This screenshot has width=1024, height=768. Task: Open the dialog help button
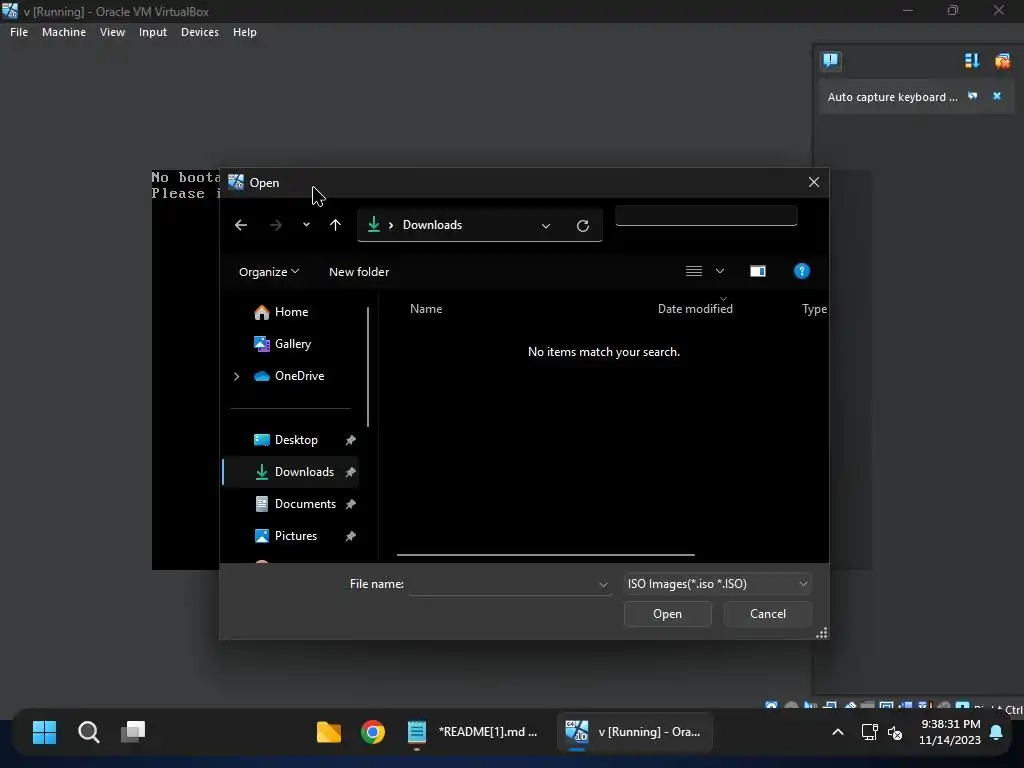pyautogui.click(x=801, y=271)
